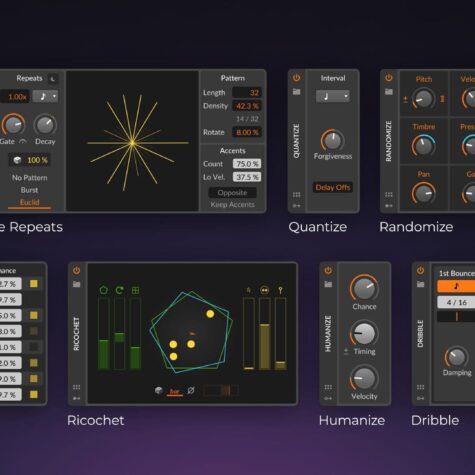This screenshot has height=475, width=475.
Task: Click the 14 / 32 readout under Density
Action: [x=247, y=119]
